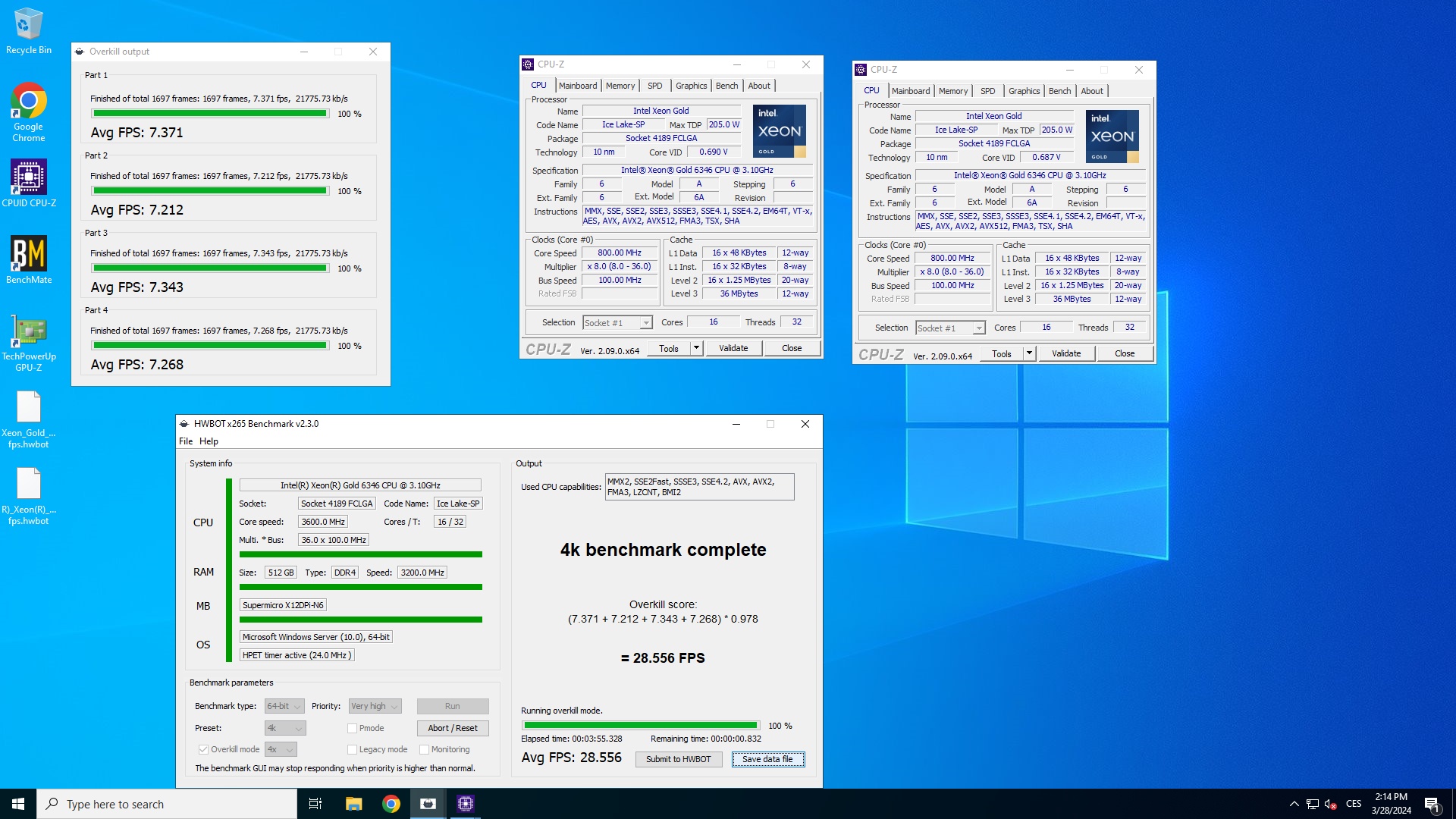Click Save data file button
Image resolution: width=1456 pixels, height=819 pixels.
tap(767, 759)
